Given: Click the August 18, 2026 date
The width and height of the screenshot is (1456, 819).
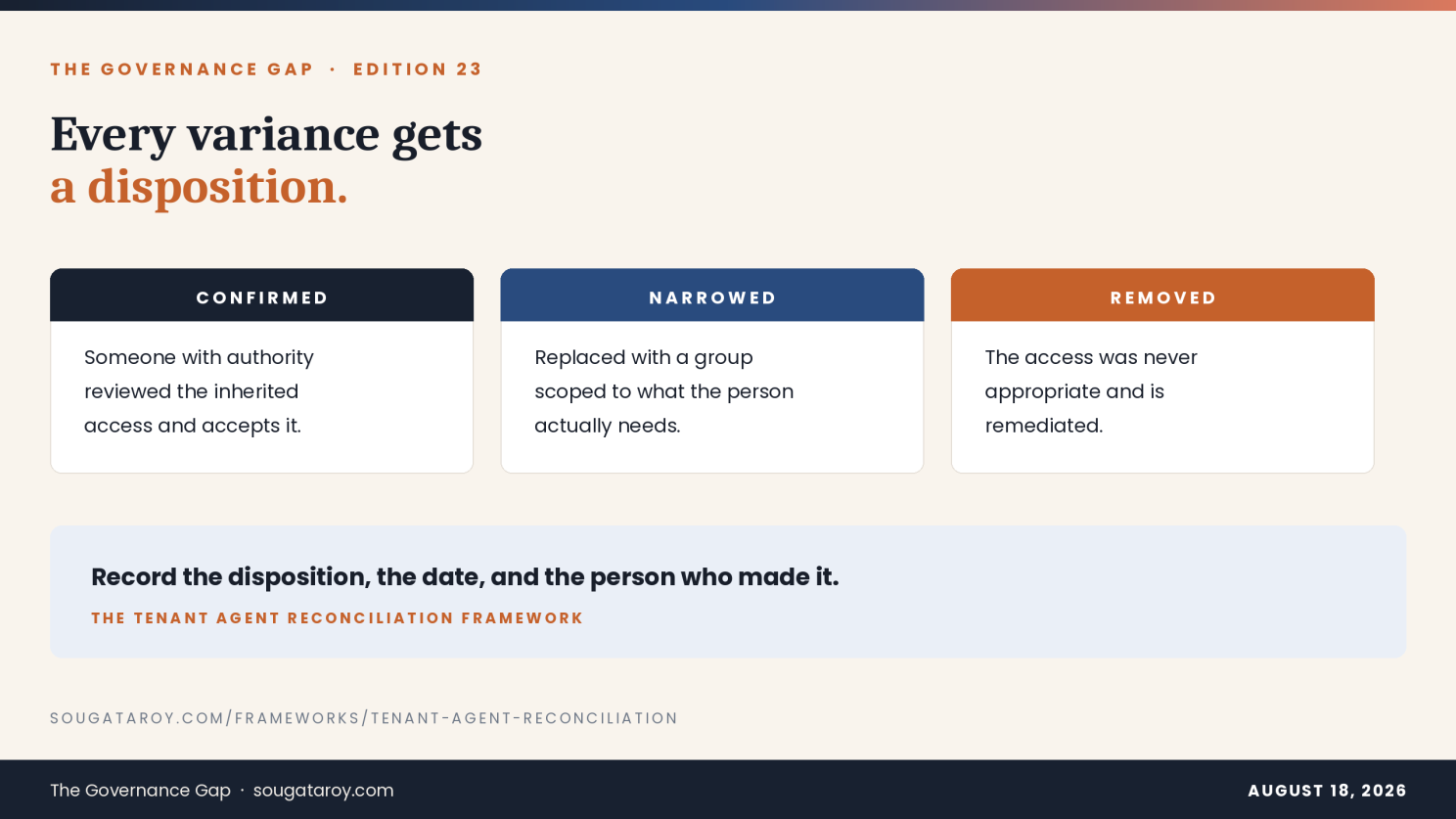Looking at the screenshot, I should coord(1327,791).
